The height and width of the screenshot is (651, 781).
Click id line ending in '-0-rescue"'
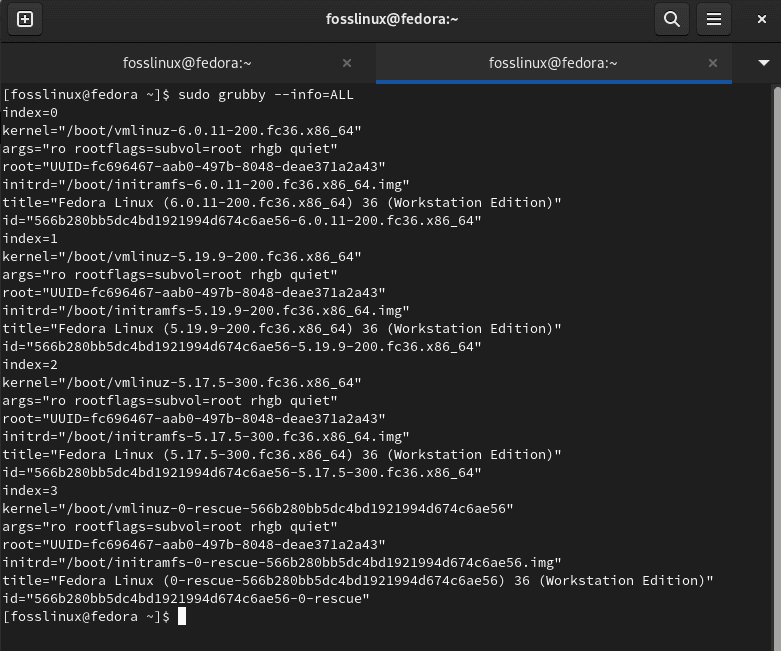[x=185, y=598]
